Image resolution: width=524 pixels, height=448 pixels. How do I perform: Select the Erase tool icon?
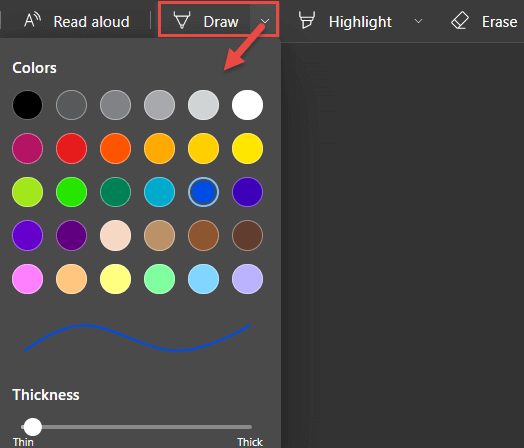click(460, 20)
